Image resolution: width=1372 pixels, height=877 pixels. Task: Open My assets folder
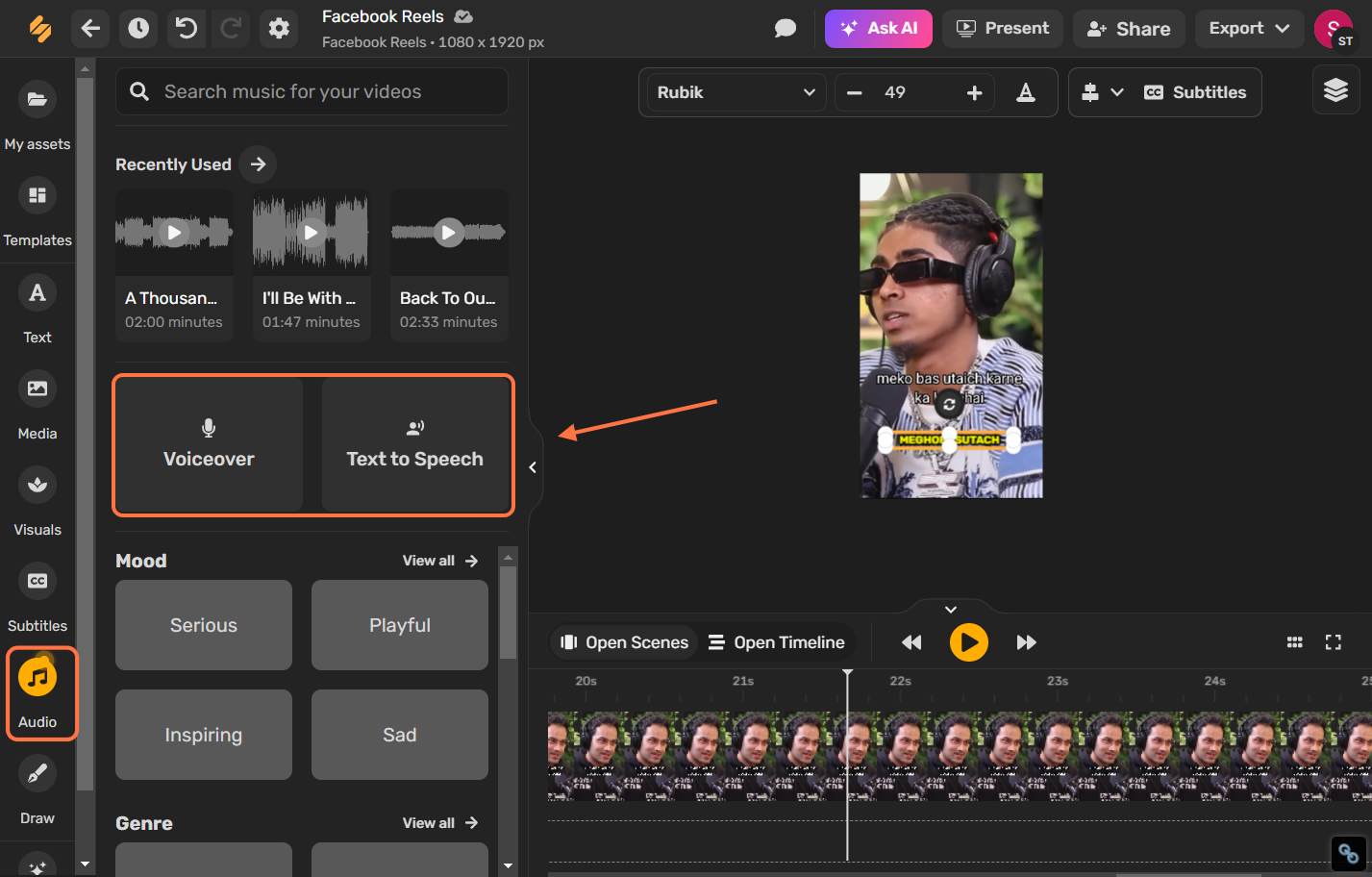pos(37,115)
